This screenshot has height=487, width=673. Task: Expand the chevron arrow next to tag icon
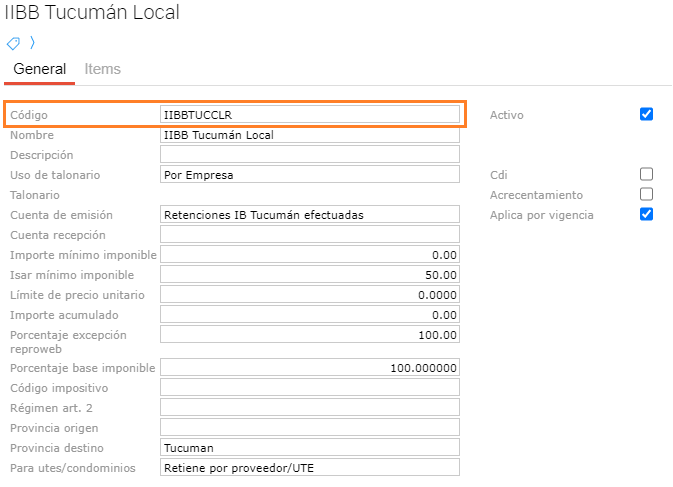coord(31,42)
